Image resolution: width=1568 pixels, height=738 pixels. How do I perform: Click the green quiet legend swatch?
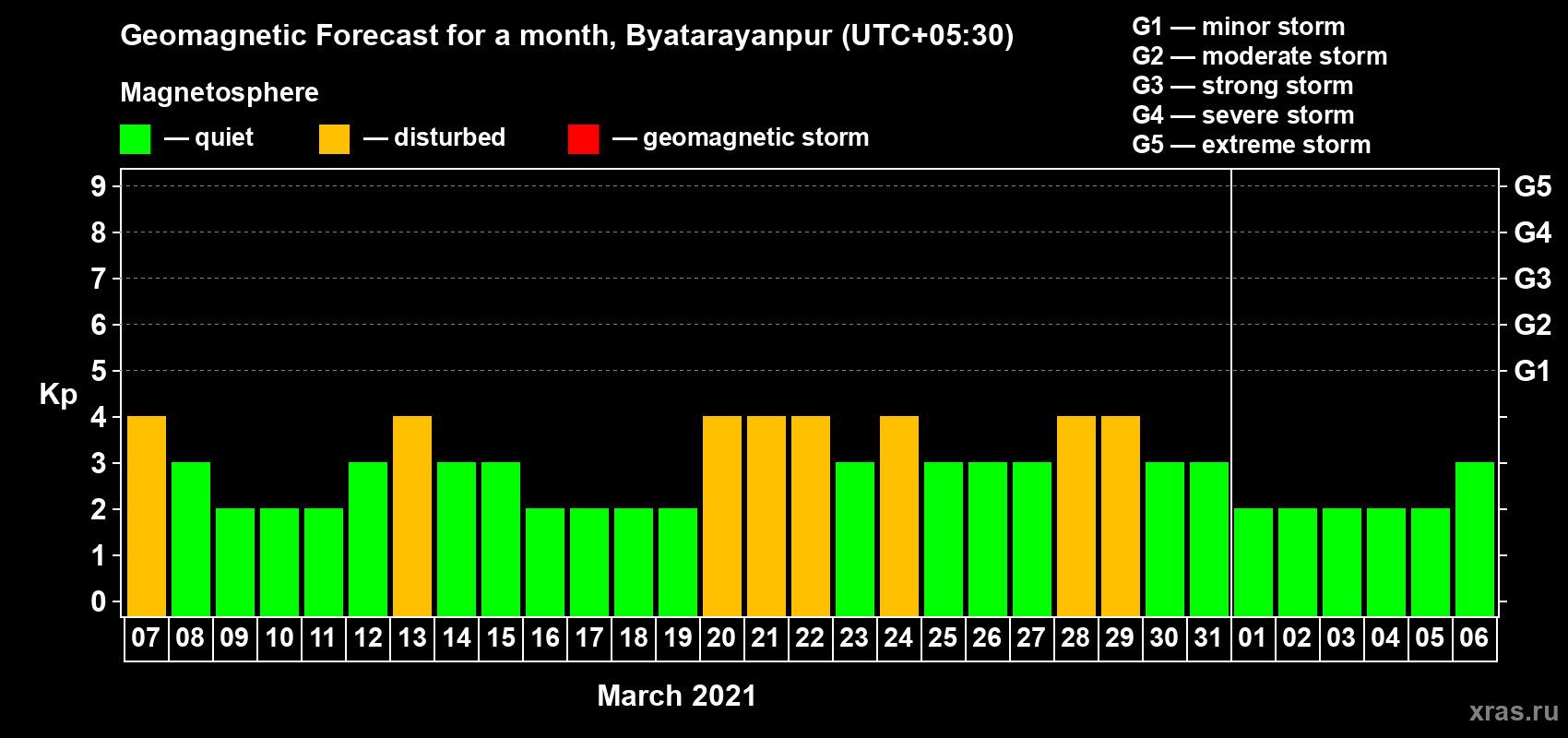click(x=136, y=139)
